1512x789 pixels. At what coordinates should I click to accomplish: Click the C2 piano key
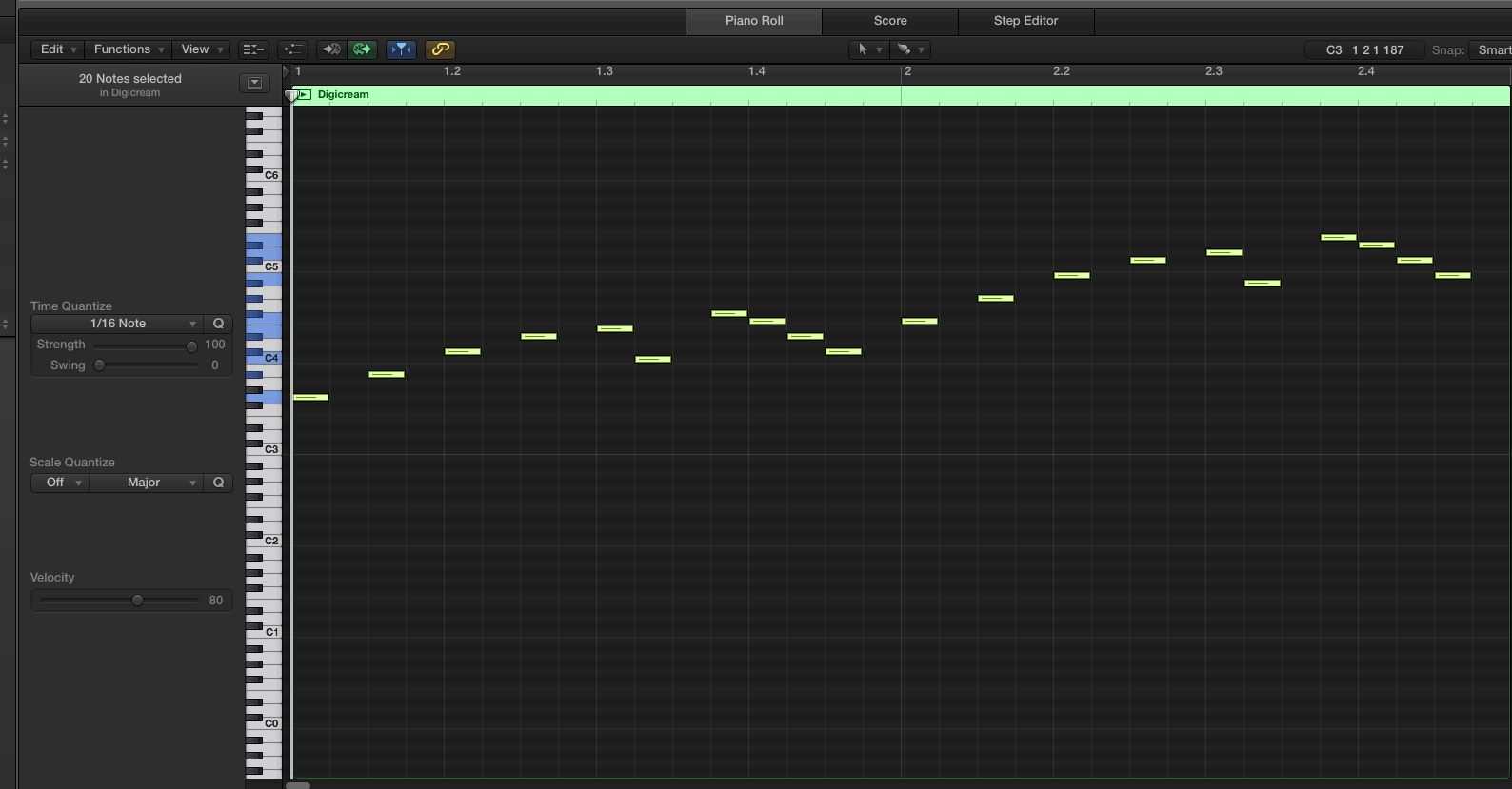pyautogui.click(x=270, y=541)
